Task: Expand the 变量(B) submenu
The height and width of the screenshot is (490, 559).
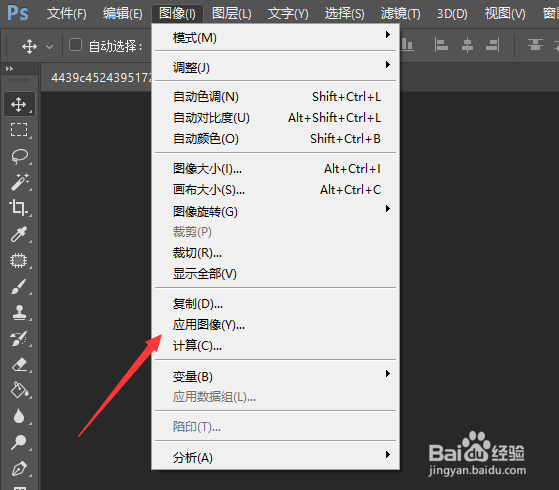Action: click(x=275, y=376)
